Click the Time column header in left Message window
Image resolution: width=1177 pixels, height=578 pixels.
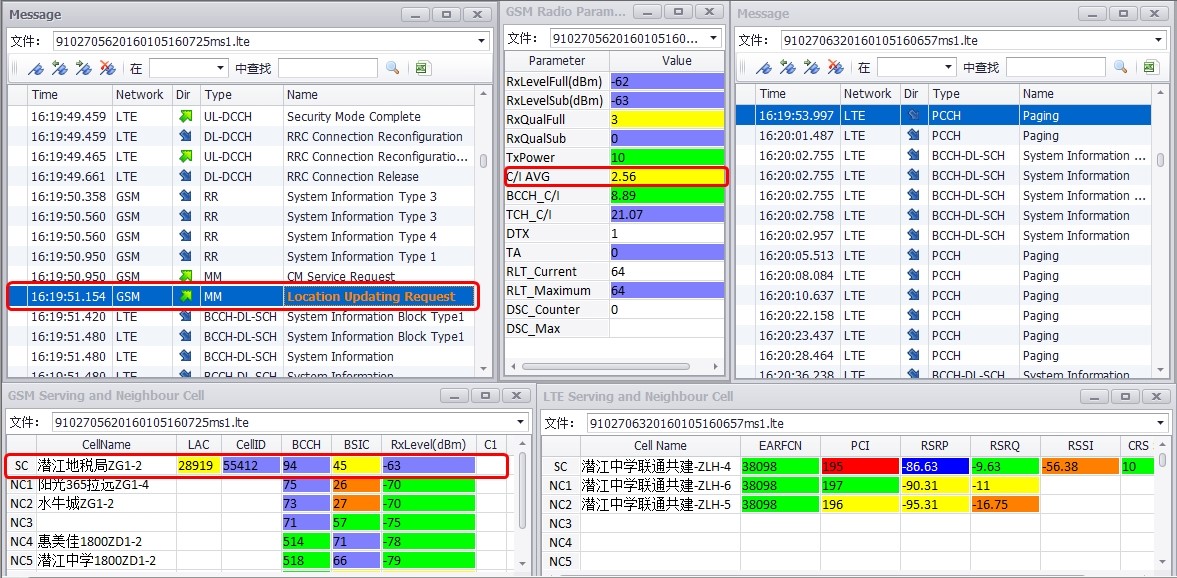(x=69, y=95)
